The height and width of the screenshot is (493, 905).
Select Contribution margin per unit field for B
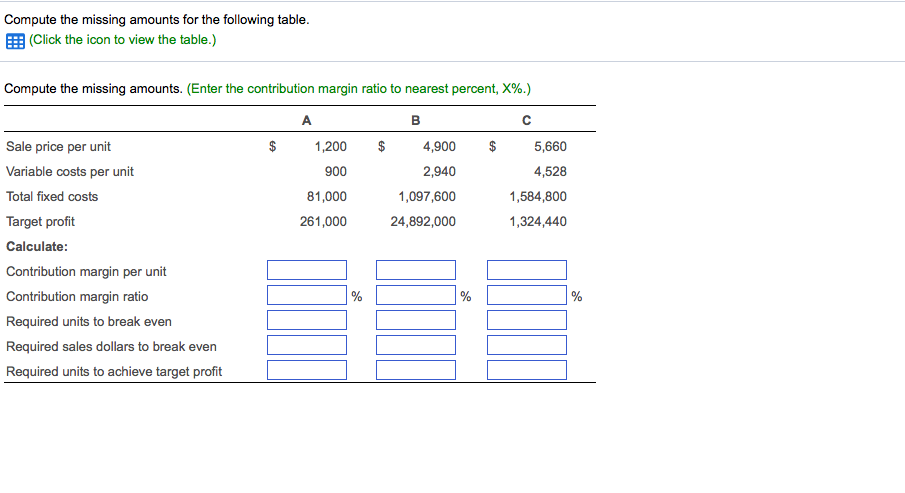tap(416, 270)
